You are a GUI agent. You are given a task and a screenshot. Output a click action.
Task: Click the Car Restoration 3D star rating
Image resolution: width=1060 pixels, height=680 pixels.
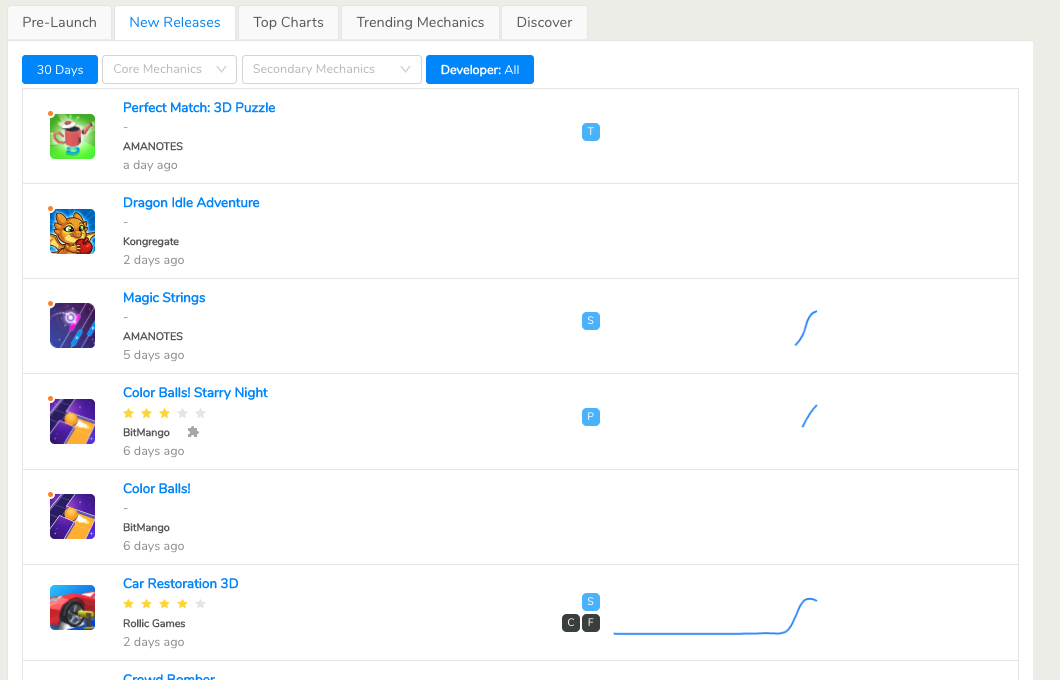164,604
